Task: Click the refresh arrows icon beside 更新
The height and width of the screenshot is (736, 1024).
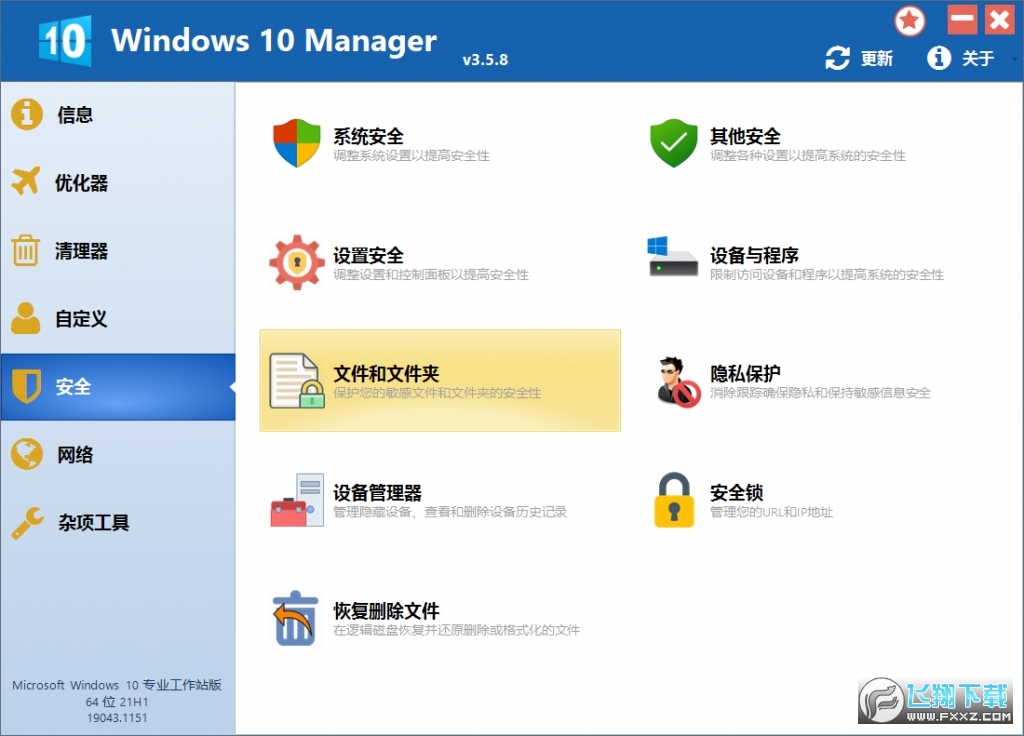Action: tap(837, 58)
